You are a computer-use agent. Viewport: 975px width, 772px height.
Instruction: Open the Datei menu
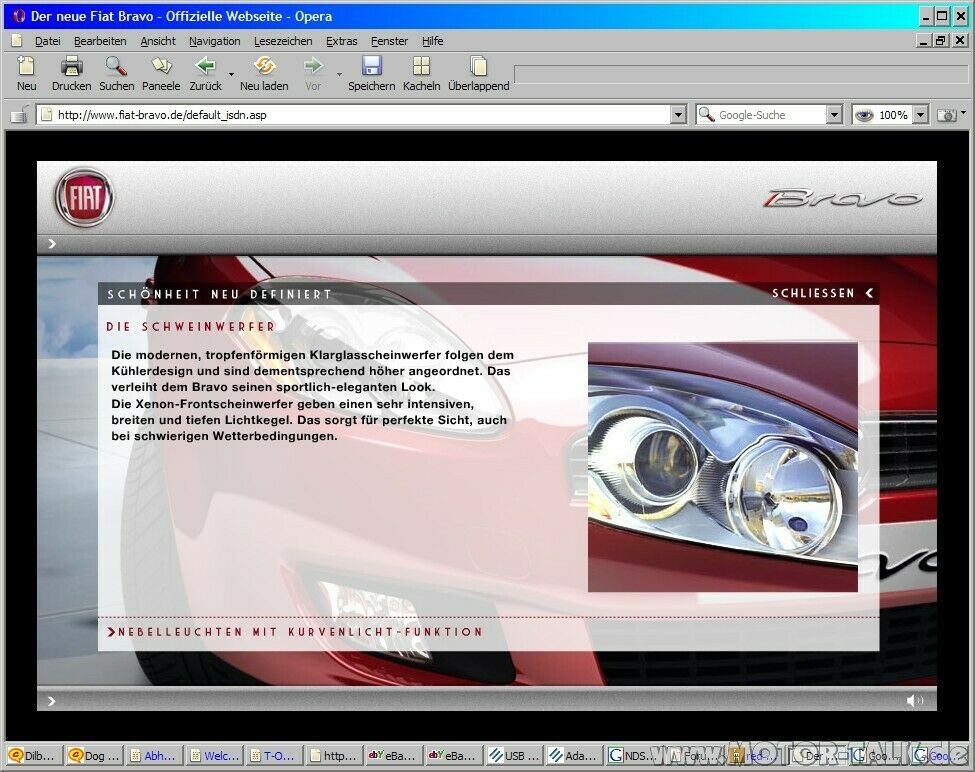47,41
